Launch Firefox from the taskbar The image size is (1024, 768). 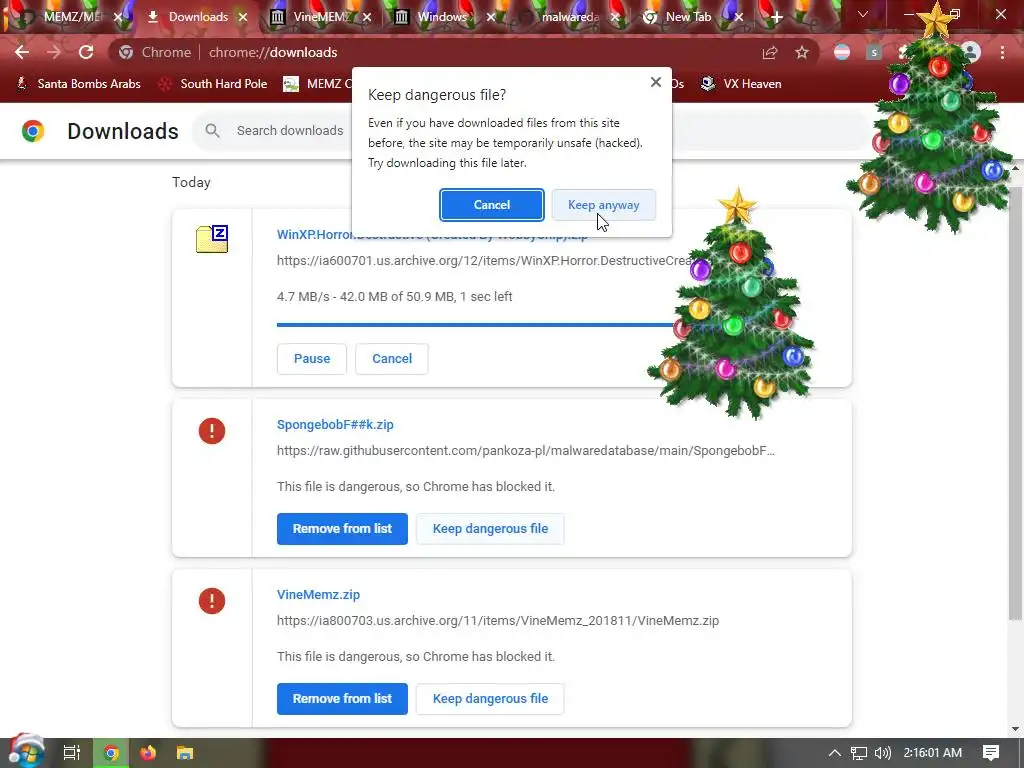tap(148, 753)
